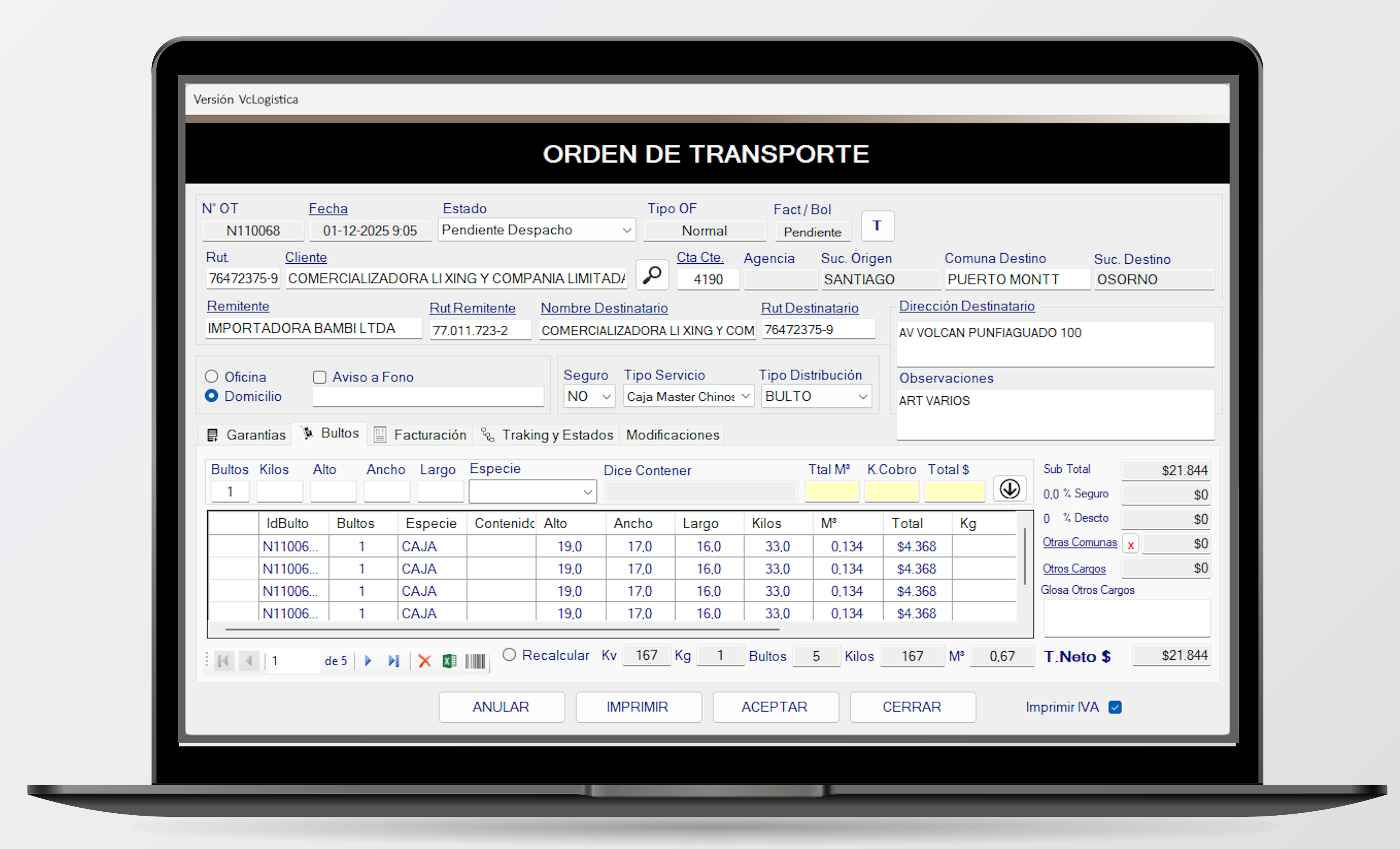1400x849 pixels.
Task: Toggle the Imprimir IVA checkbox
Action: [x=1115, y=707]
